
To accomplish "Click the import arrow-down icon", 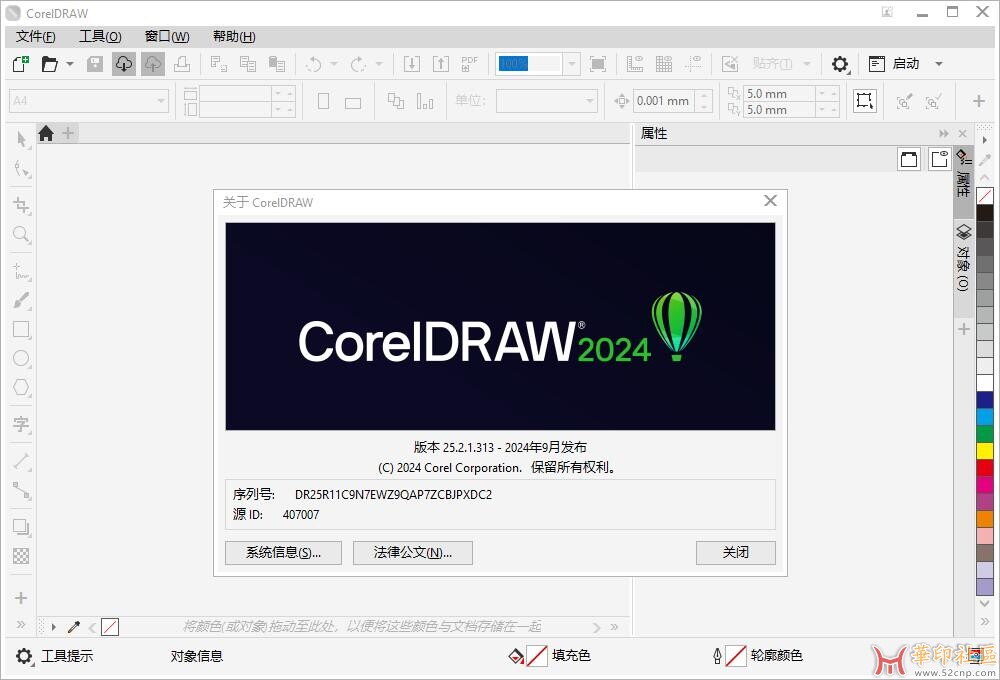I will tap(412, 64).
